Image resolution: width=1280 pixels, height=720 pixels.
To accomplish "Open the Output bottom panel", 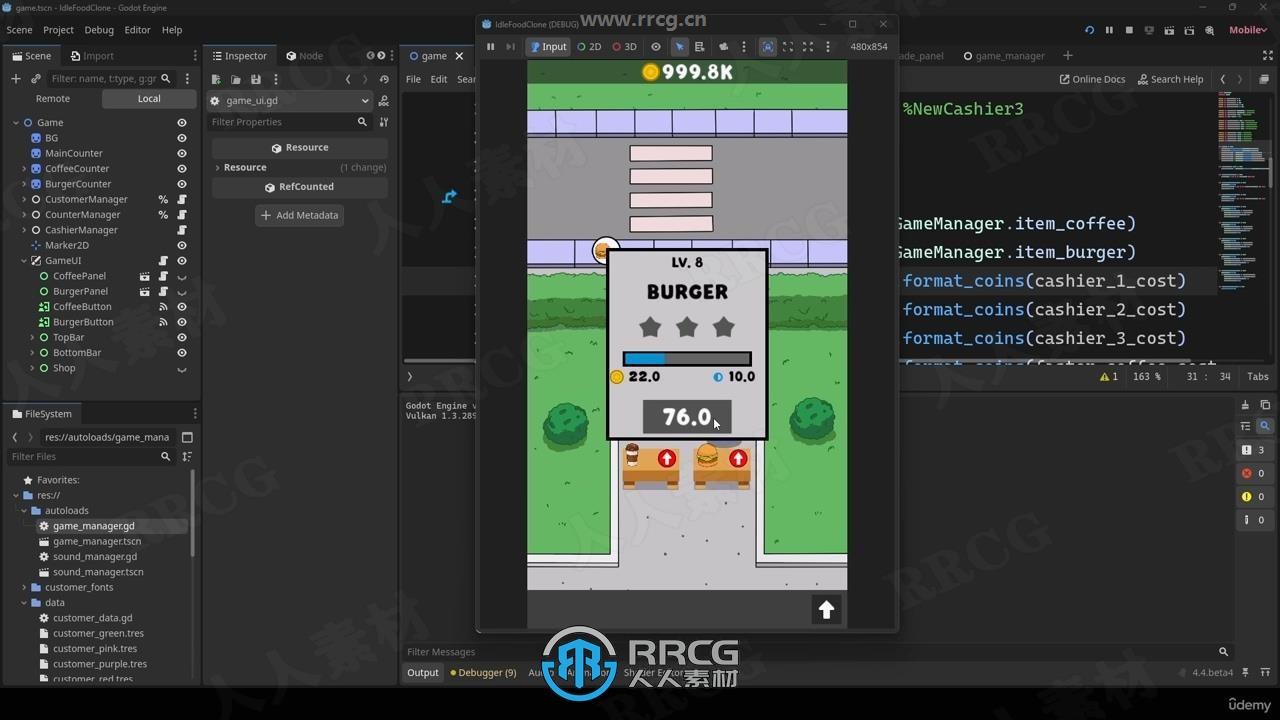I will pos(422,673).
